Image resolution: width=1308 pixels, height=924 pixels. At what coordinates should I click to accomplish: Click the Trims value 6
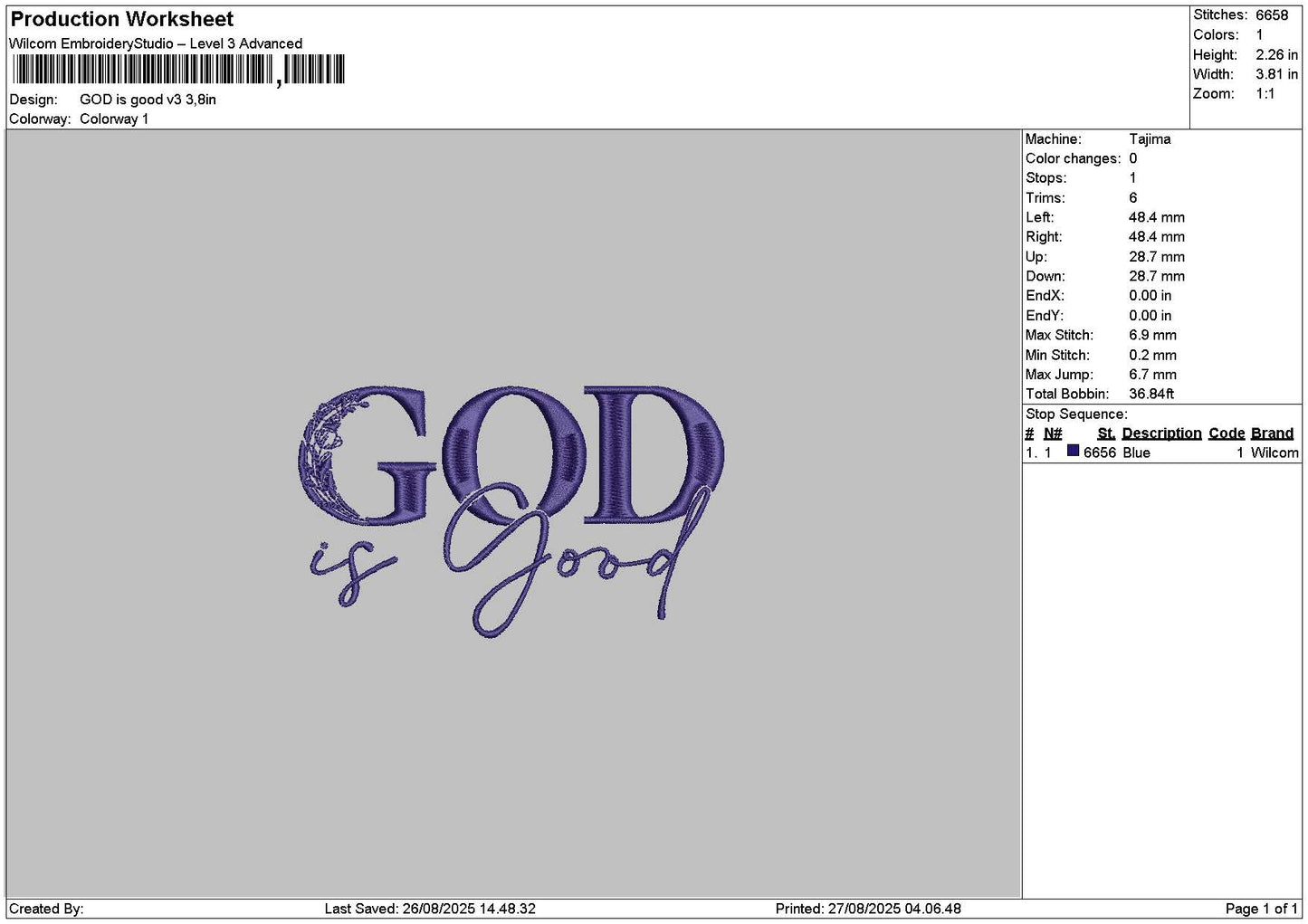1133,198
